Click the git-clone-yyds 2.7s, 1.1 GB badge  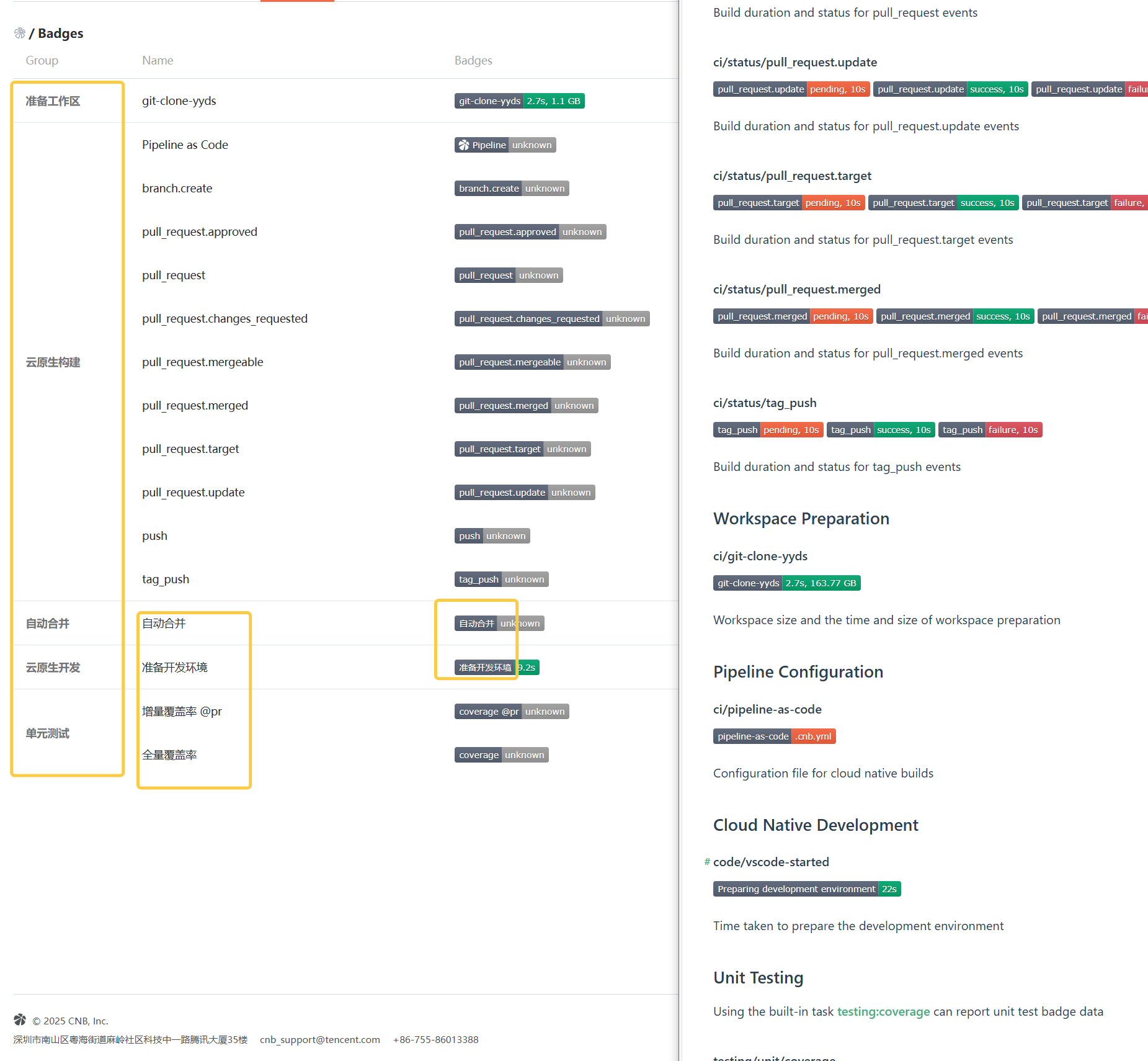[519, 101]
